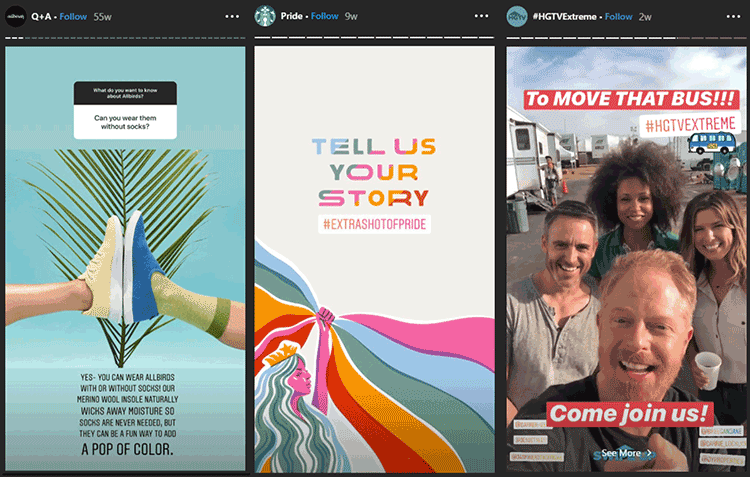Open the Starbucks profile avatar
The image size is (750, 477).
point(265,16)
